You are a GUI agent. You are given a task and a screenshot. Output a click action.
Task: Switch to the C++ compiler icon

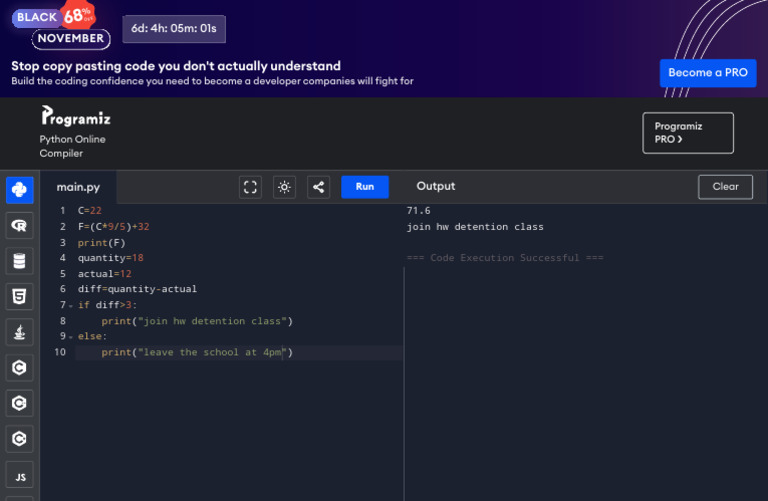tap(20, 403)
